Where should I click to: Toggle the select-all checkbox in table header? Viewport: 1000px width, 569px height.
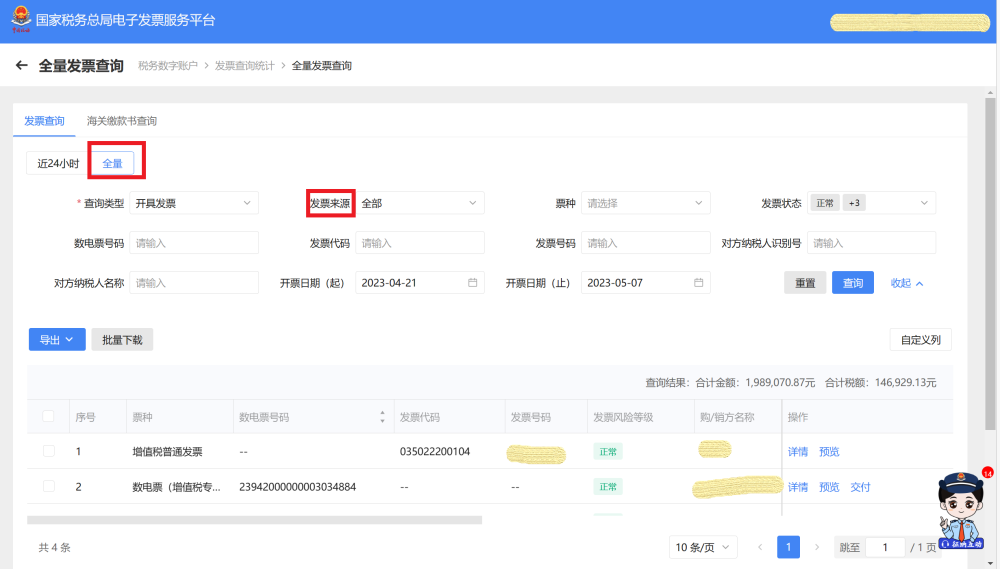pyautogui.click(x=49, y=417)
